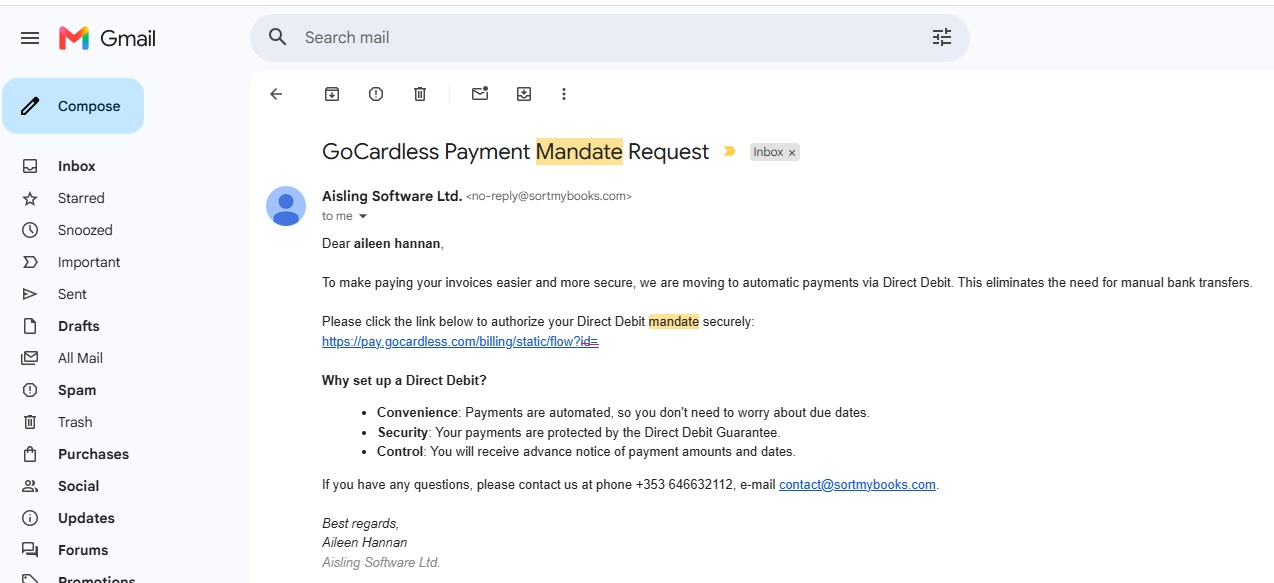Click in the Search mail field

tap(610, 37)
